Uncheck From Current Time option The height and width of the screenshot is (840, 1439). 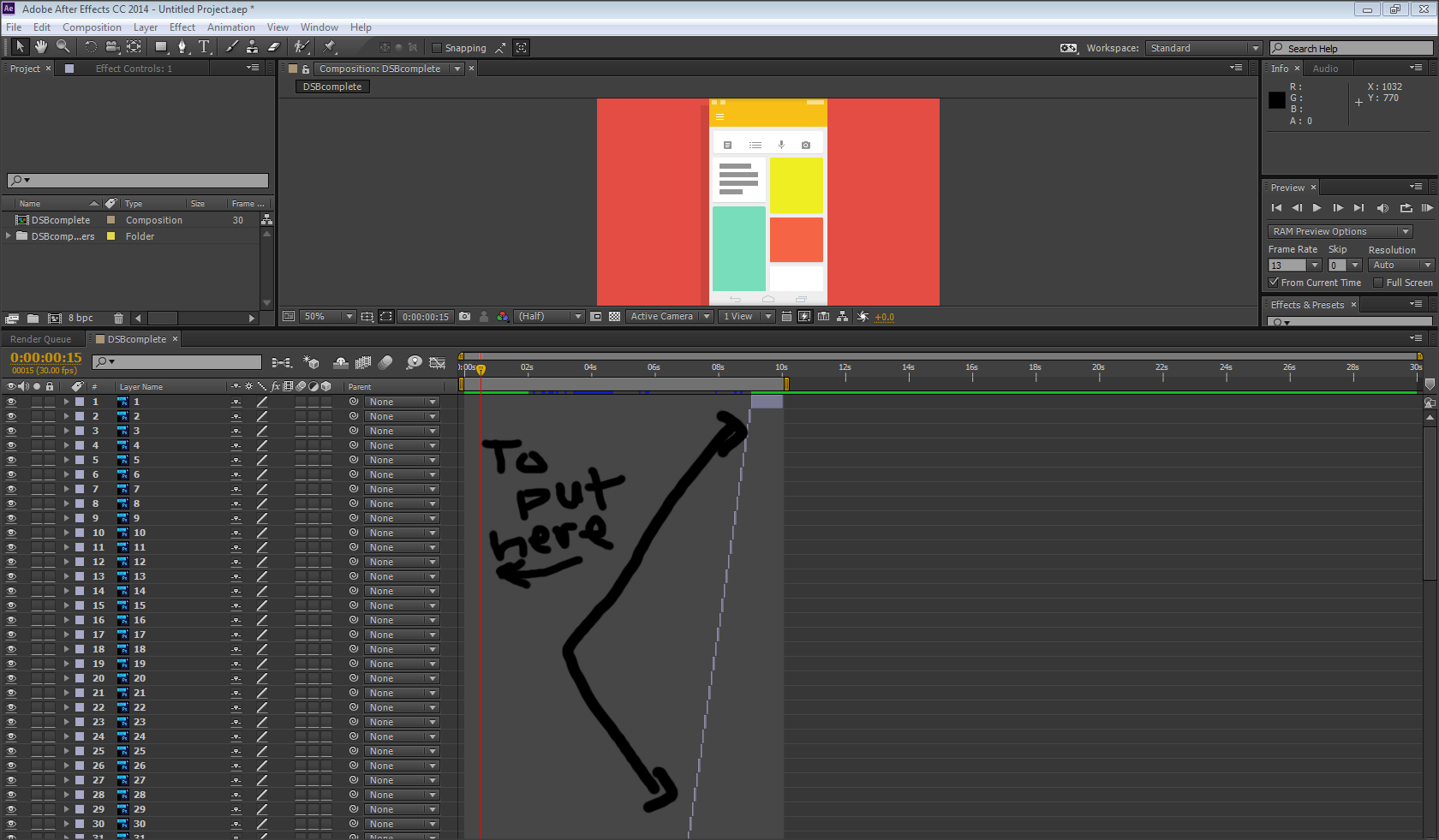pos(1274,283)
